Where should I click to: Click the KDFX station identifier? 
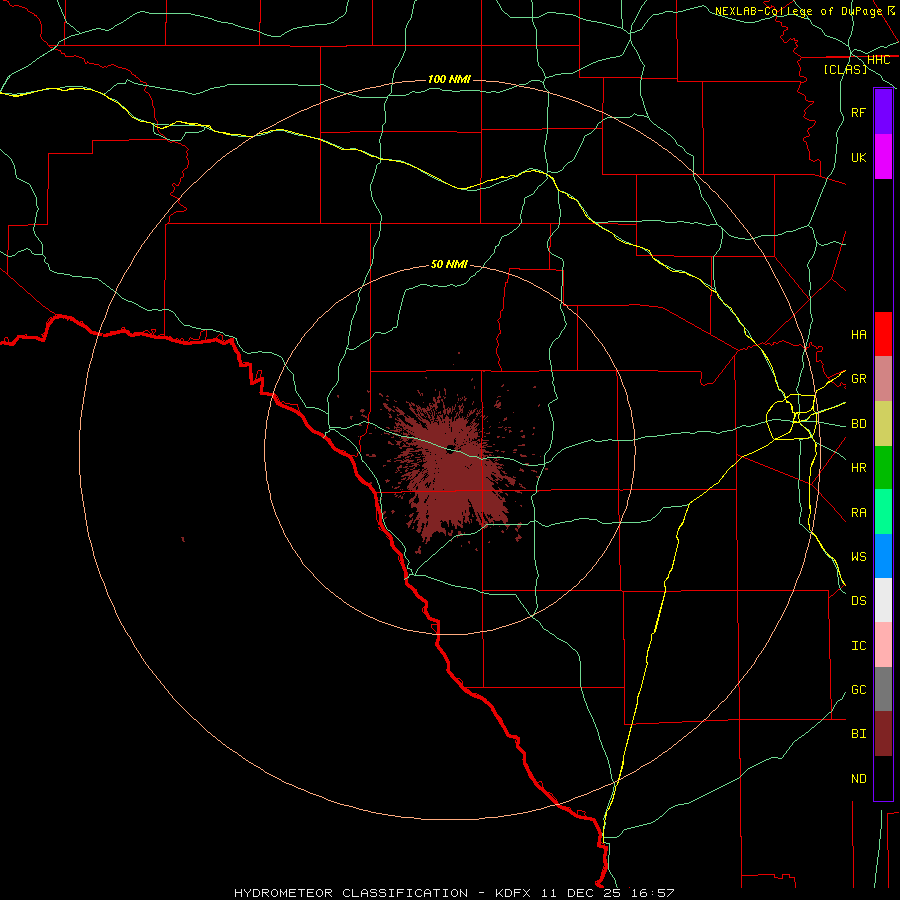[513, 893]
